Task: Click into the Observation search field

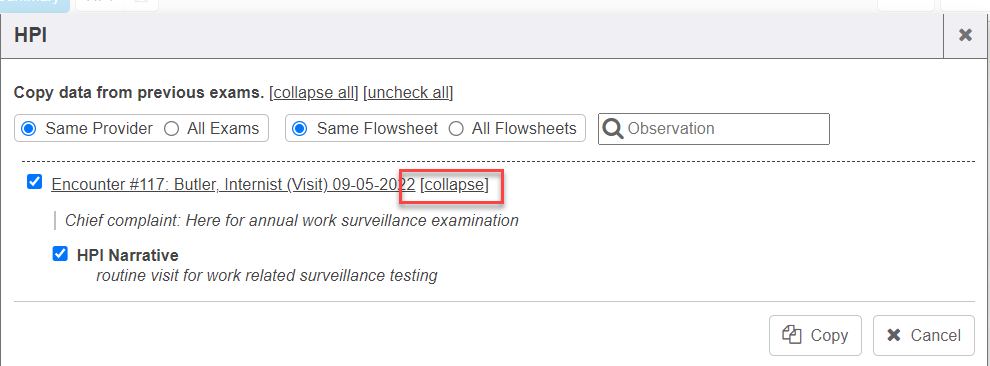Action: [x=713, y=129]
